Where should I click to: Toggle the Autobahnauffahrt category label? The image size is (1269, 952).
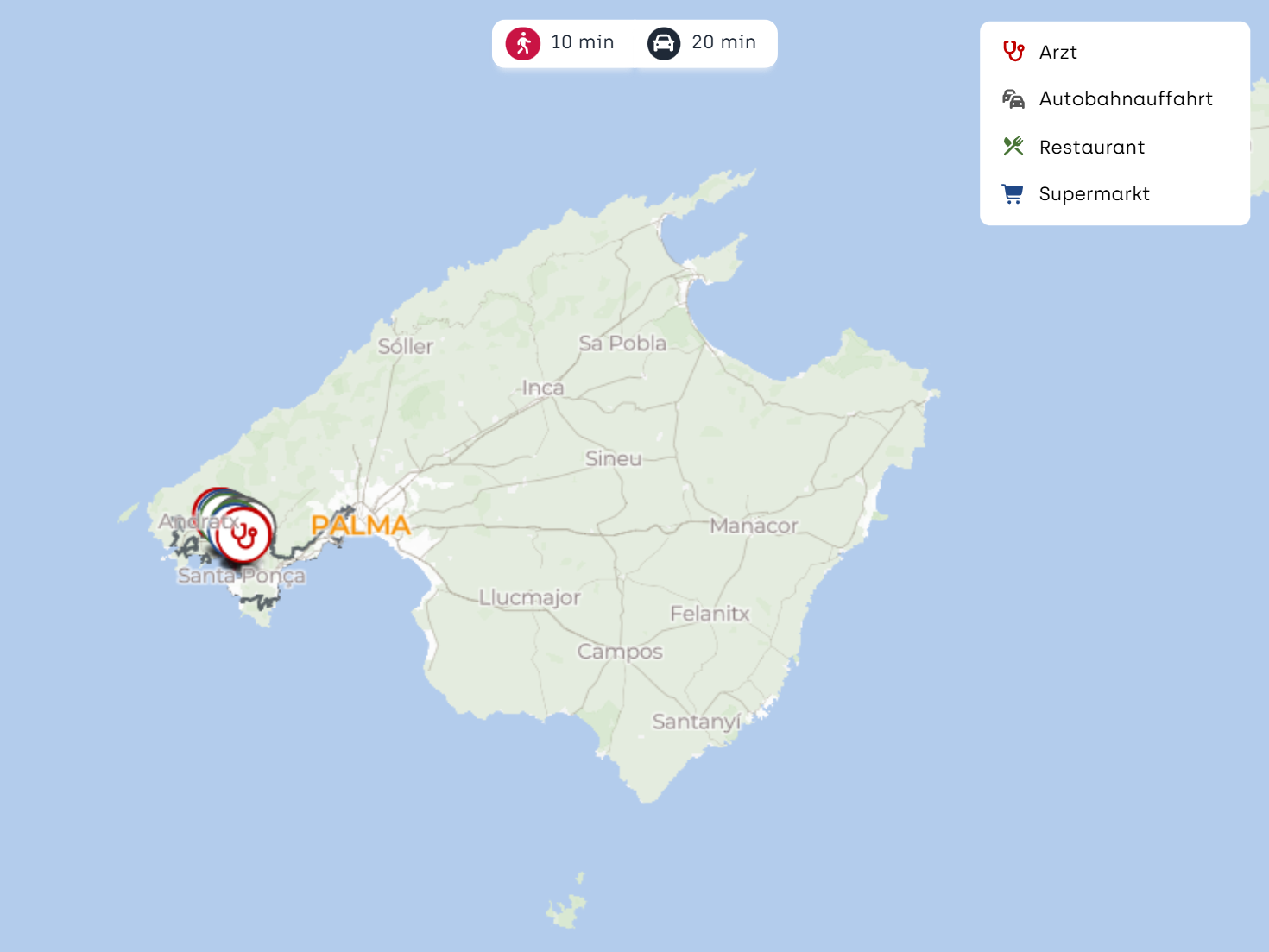(1126, 99)
